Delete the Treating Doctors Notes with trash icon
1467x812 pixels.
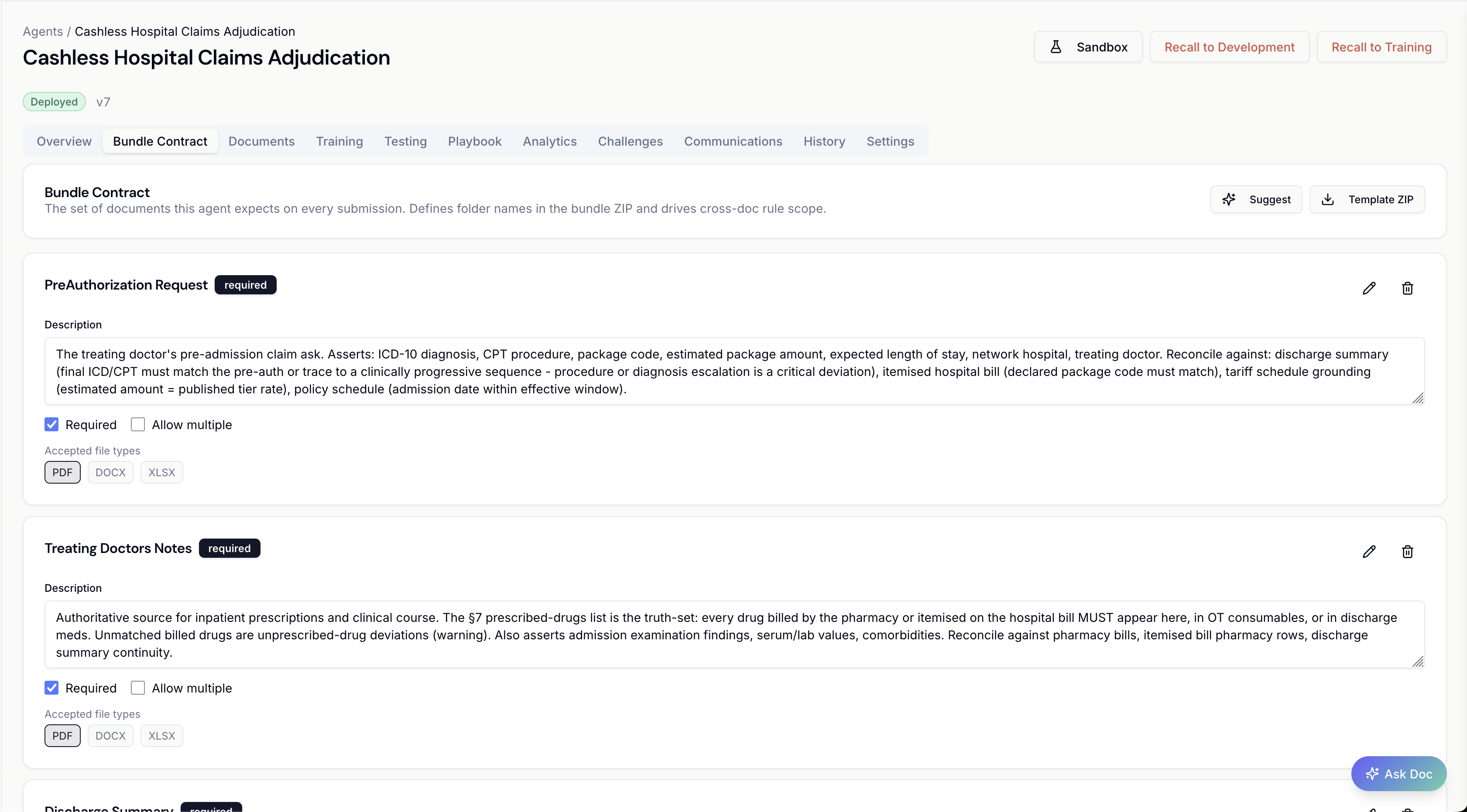tap(1407, 551)
